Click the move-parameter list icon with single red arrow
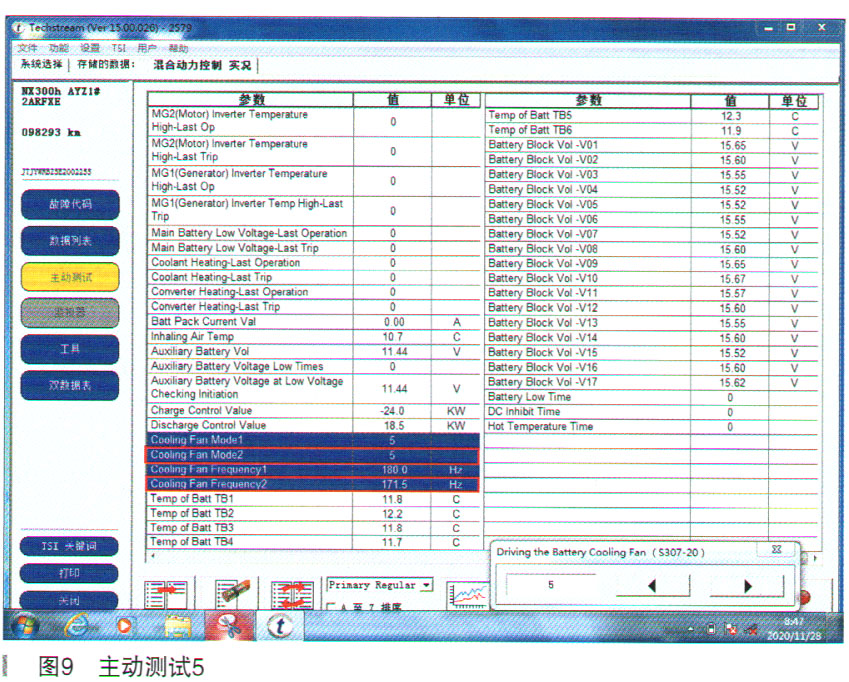This screenshot has width=849, height=682. tap(166, 594)
